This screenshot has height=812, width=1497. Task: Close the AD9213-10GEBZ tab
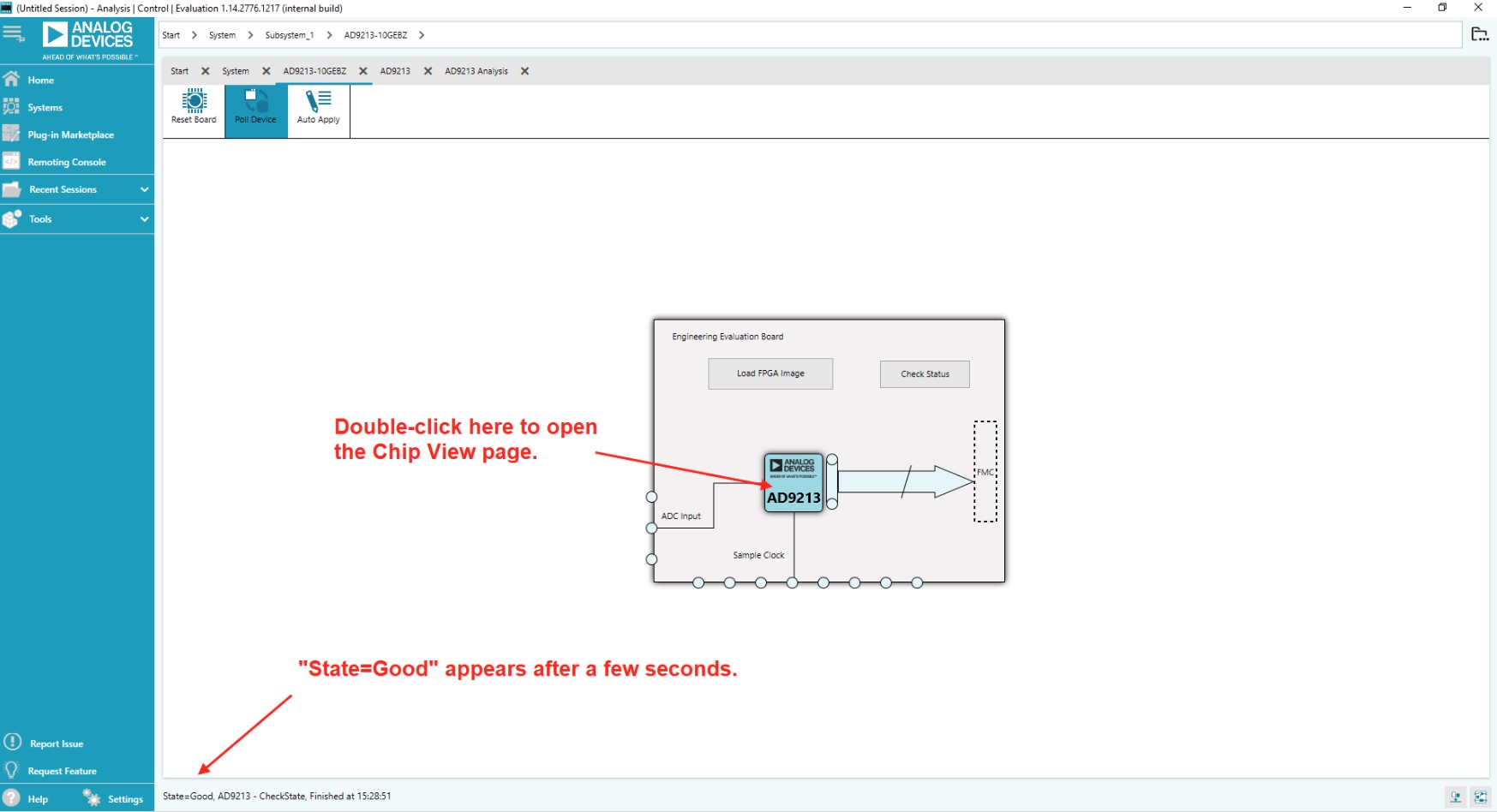(x=363, y=71)
